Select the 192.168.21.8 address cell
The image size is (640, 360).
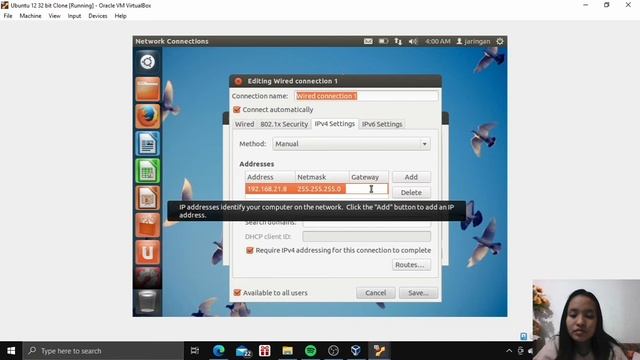270,189
